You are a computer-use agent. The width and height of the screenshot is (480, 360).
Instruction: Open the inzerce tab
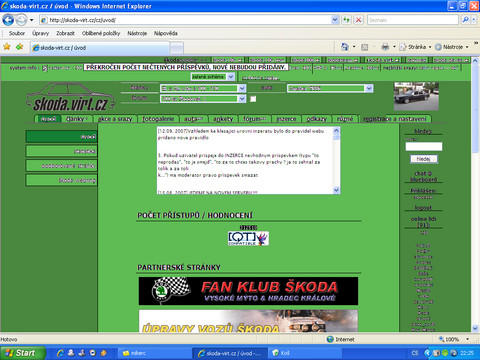286,119
